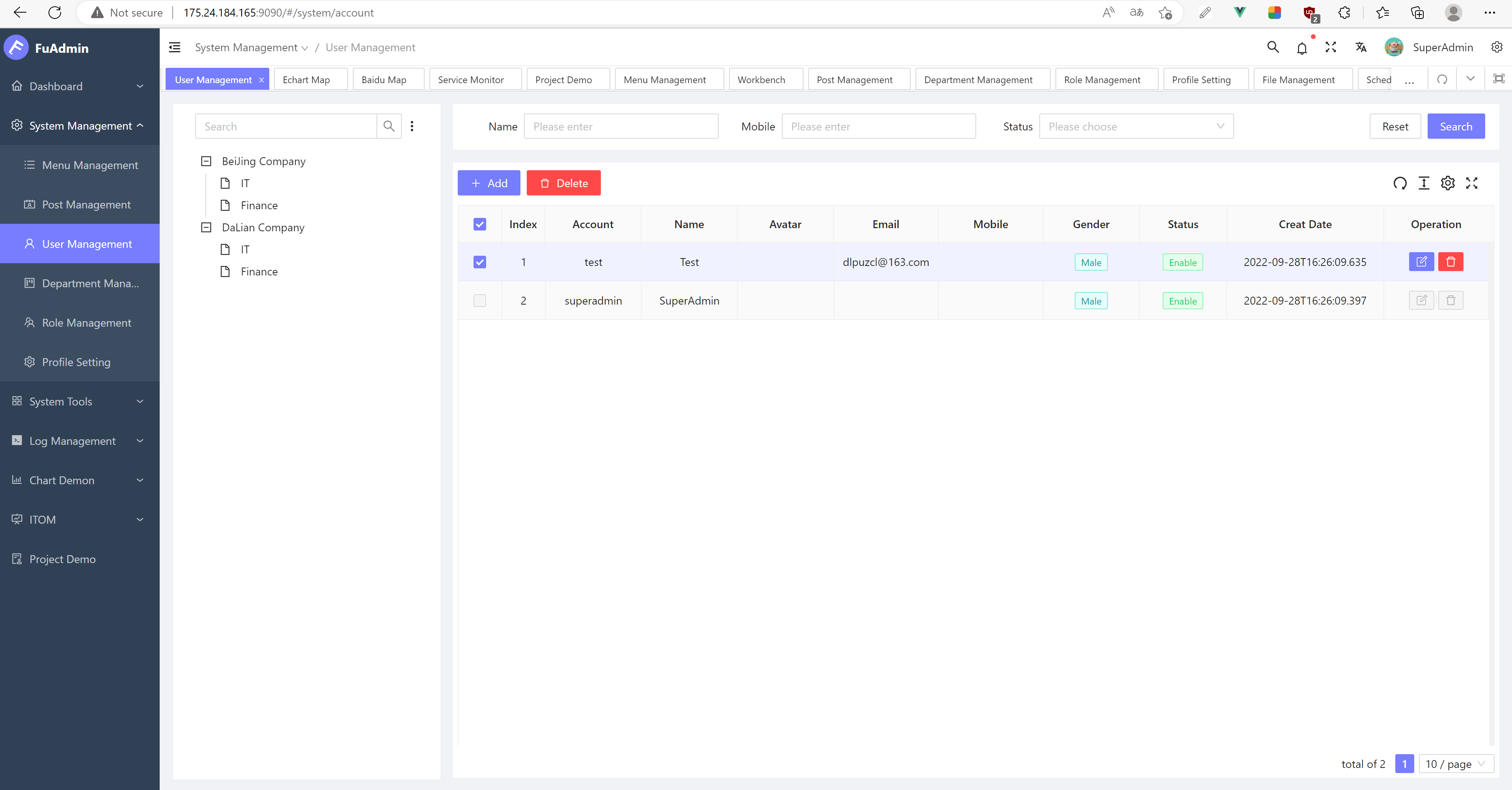Switch to the Echart Map tab
The height and width of the screenshot is (790, 1512).
pos(306,80)
